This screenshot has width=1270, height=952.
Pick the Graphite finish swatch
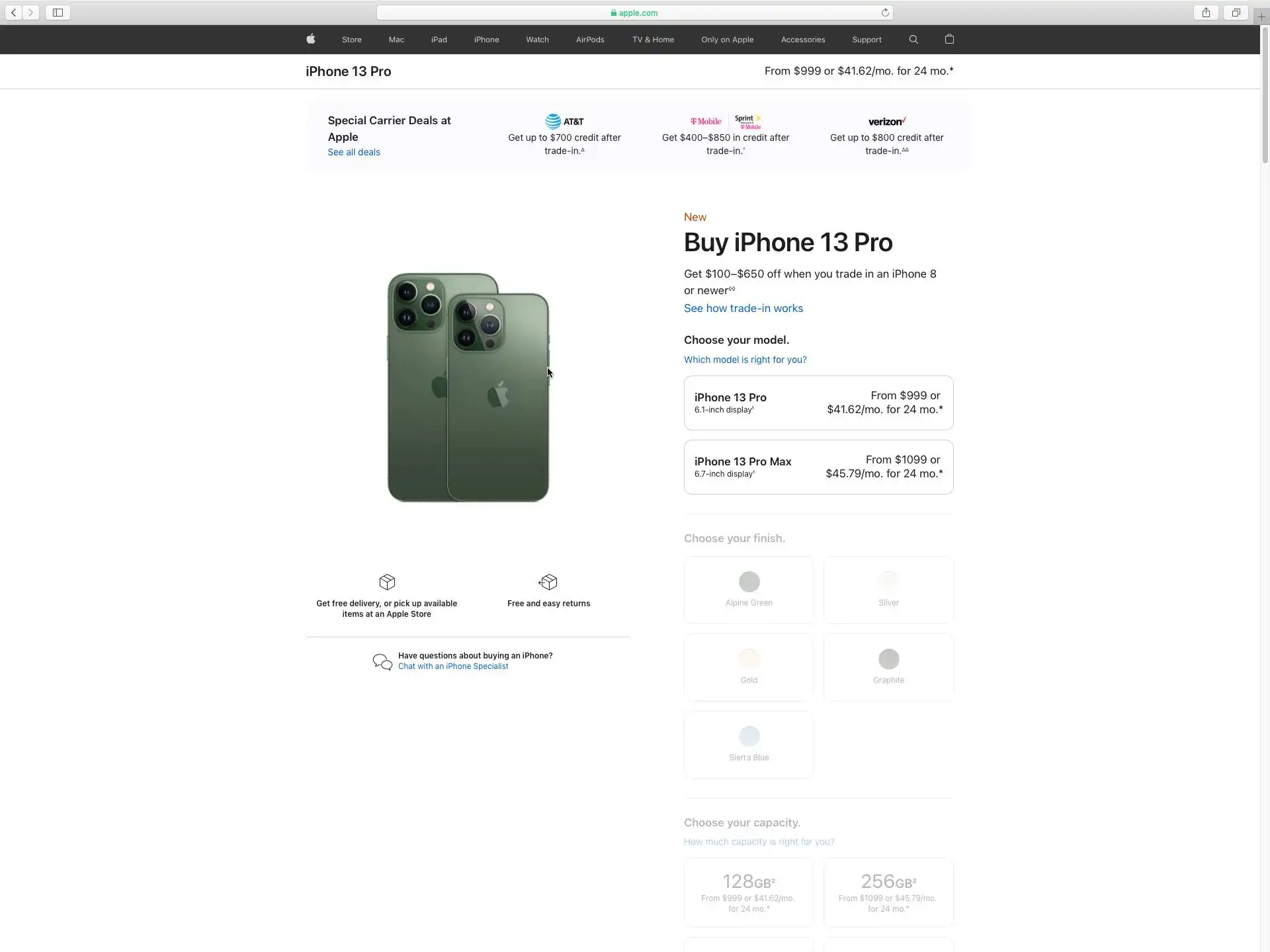tap(888, 667)
